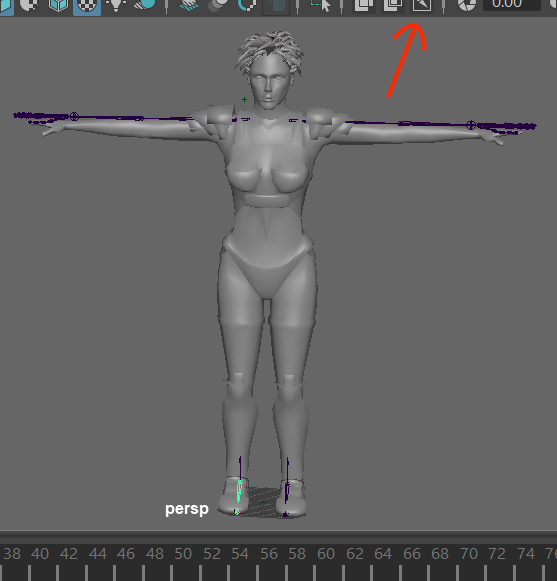Click the exposure value field 0.00

click(512, 4)
